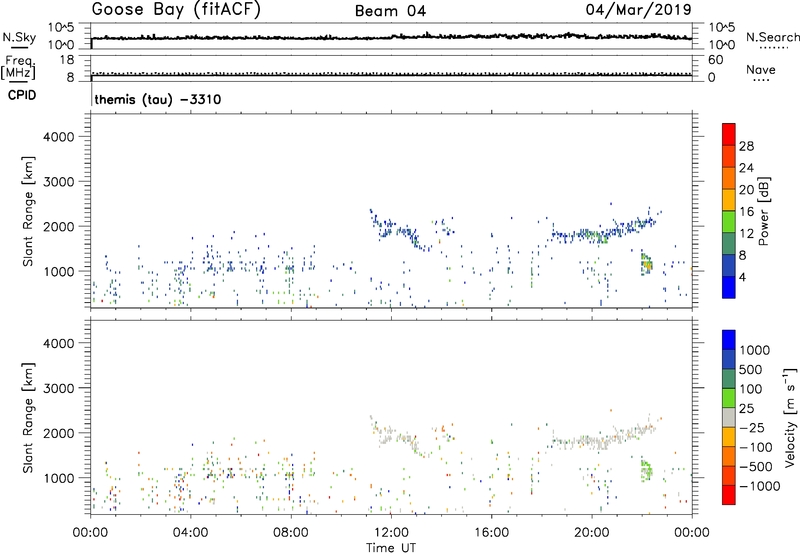
Task: Click the '20:00' time tick label
Action: (x=591, y=533)
